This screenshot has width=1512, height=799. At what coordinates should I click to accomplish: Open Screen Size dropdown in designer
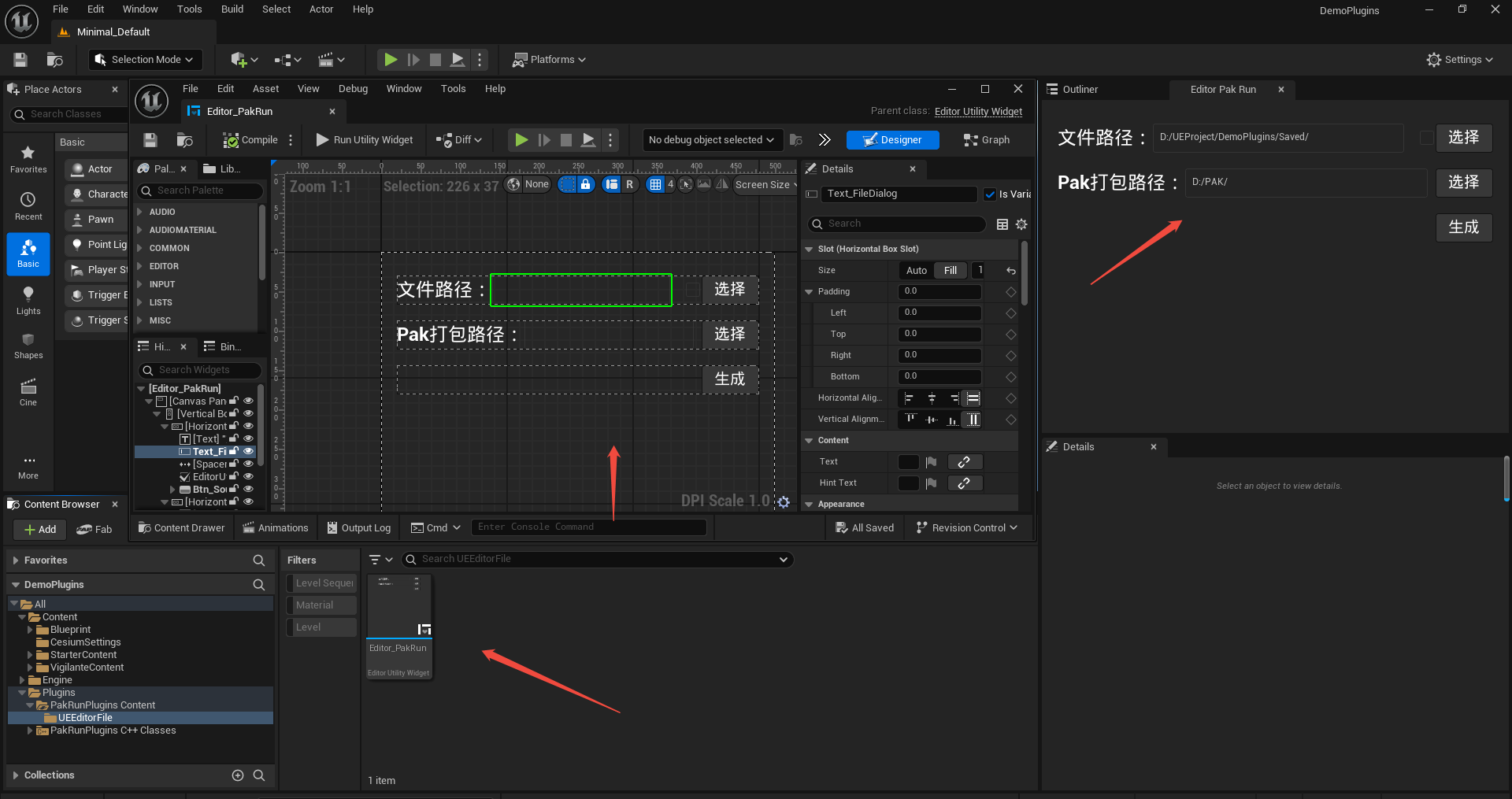coord(765,185)
